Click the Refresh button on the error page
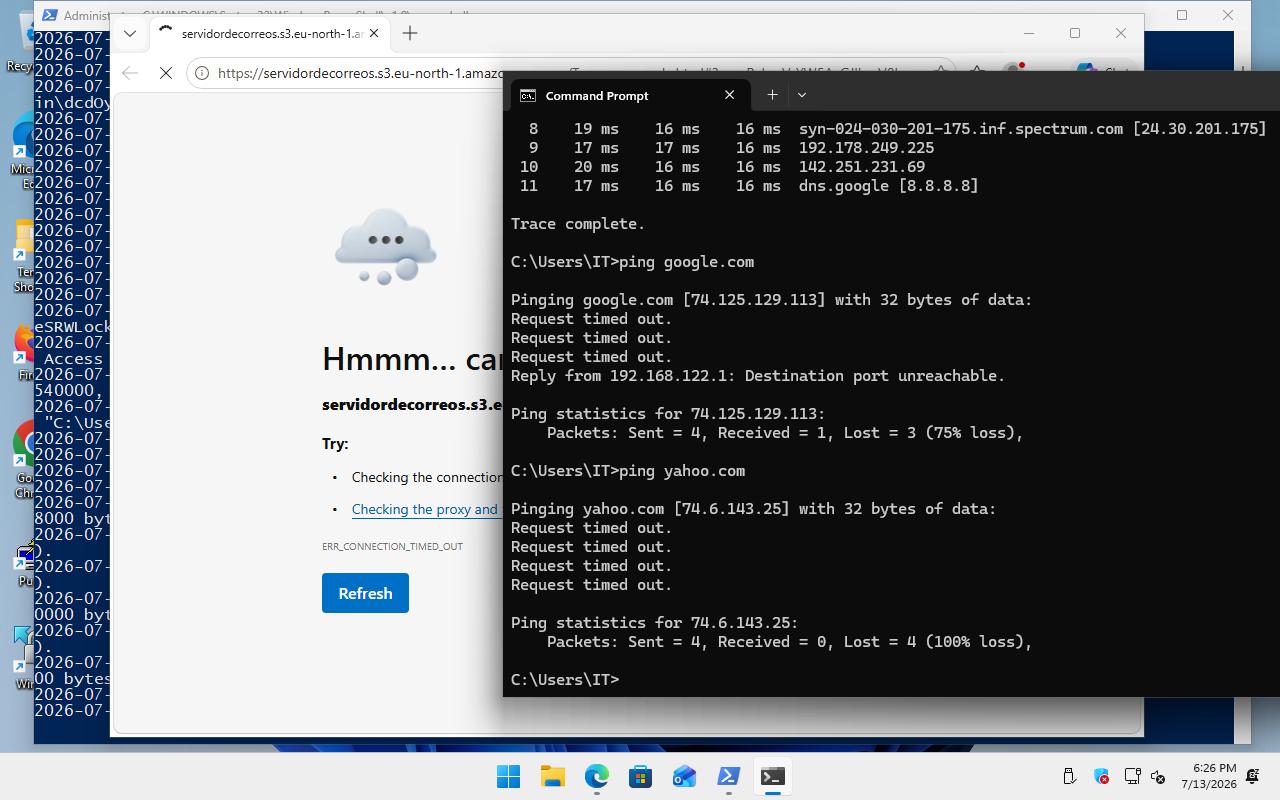The image size is (1280, 800). click(365, 593)
